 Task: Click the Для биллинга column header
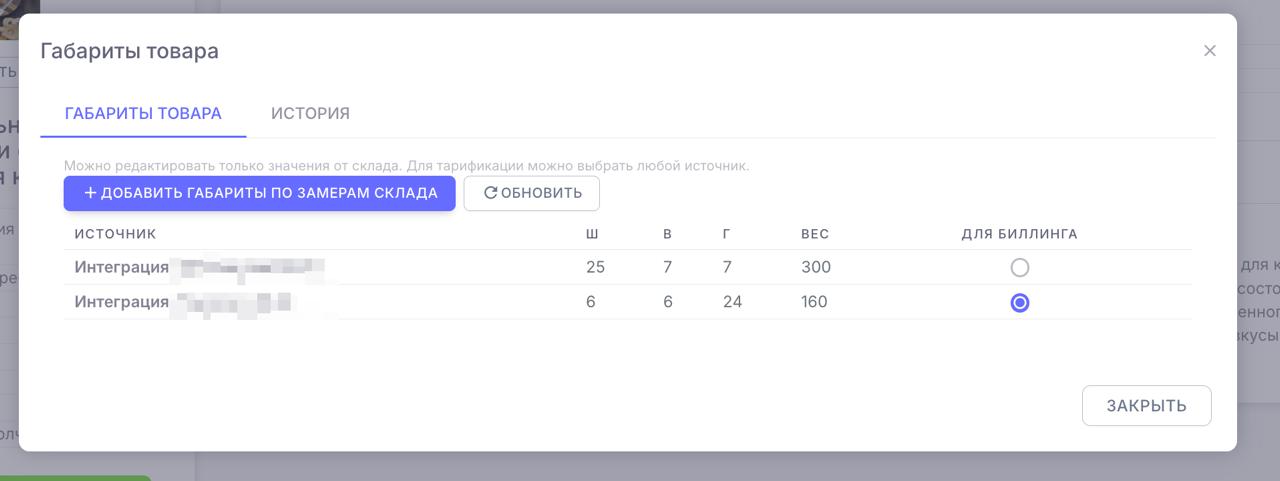click(1019, 235)
